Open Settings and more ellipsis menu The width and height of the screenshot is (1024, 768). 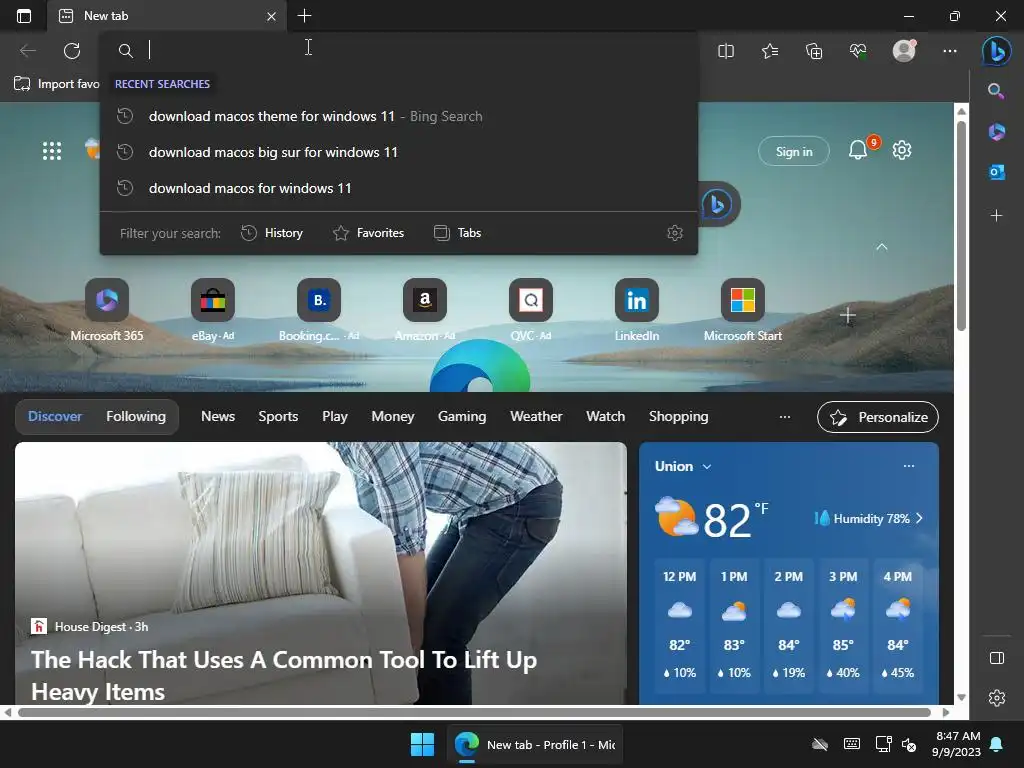point(950,51)
